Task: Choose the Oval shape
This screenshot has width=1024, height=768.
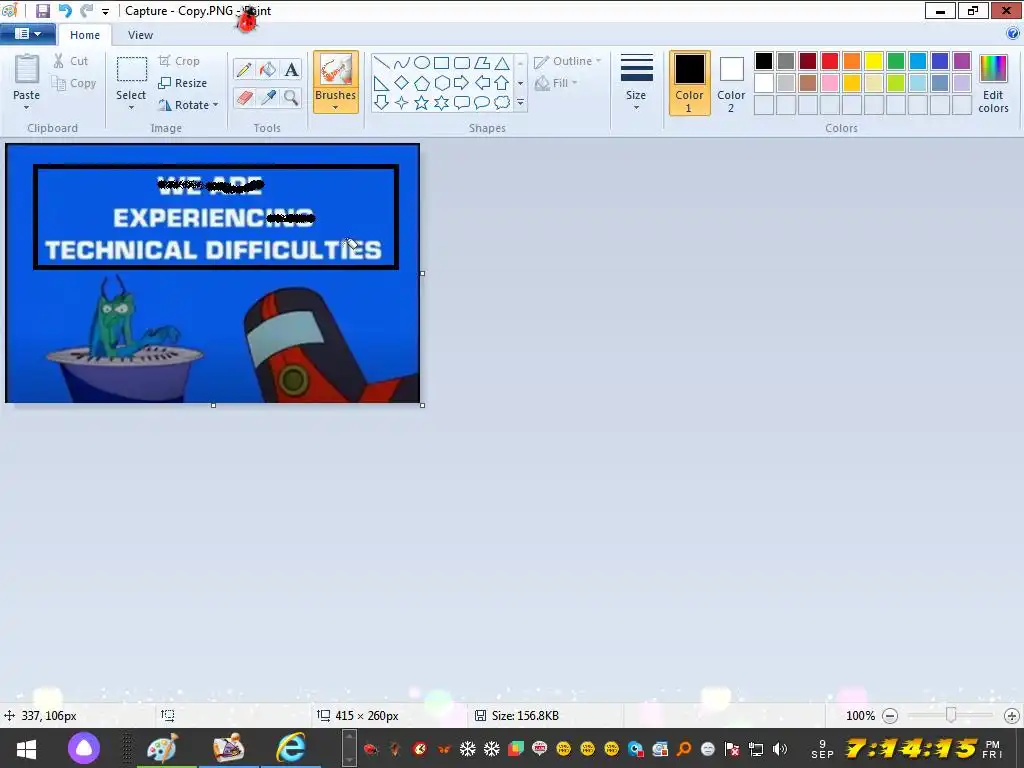Action: [422, 63]
